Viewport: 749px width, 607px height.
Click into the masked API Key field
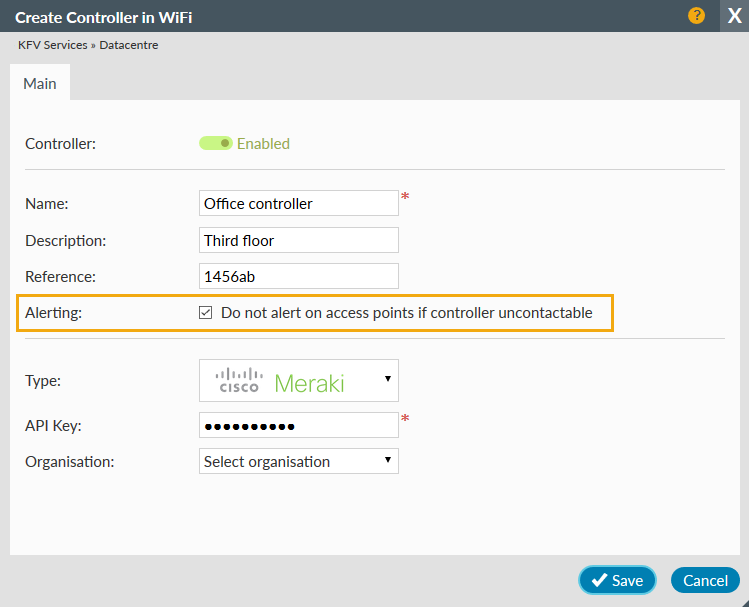tap(299, 425)
